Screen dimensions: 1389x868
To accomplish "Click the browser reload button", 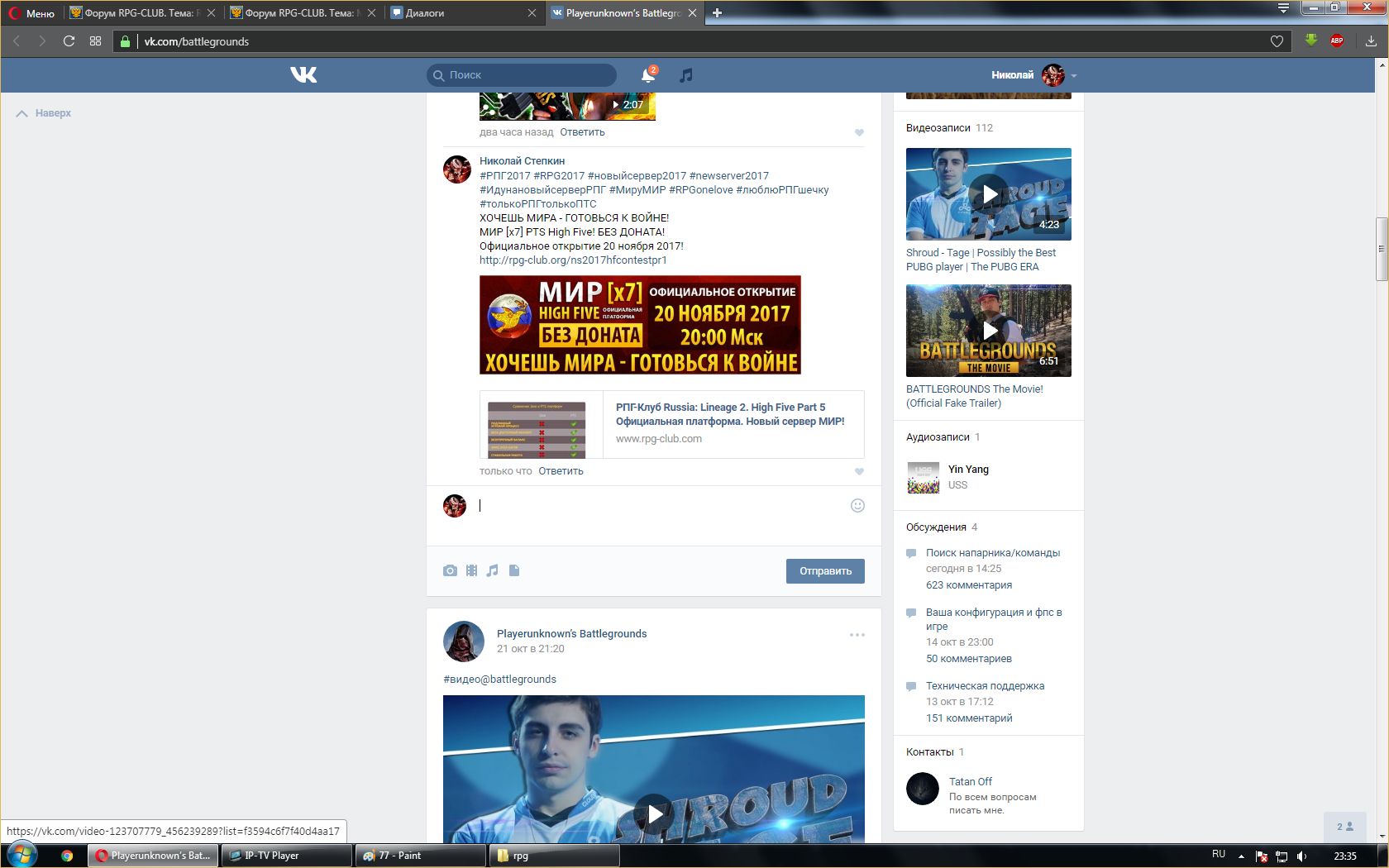I will [x=69, y=41].
